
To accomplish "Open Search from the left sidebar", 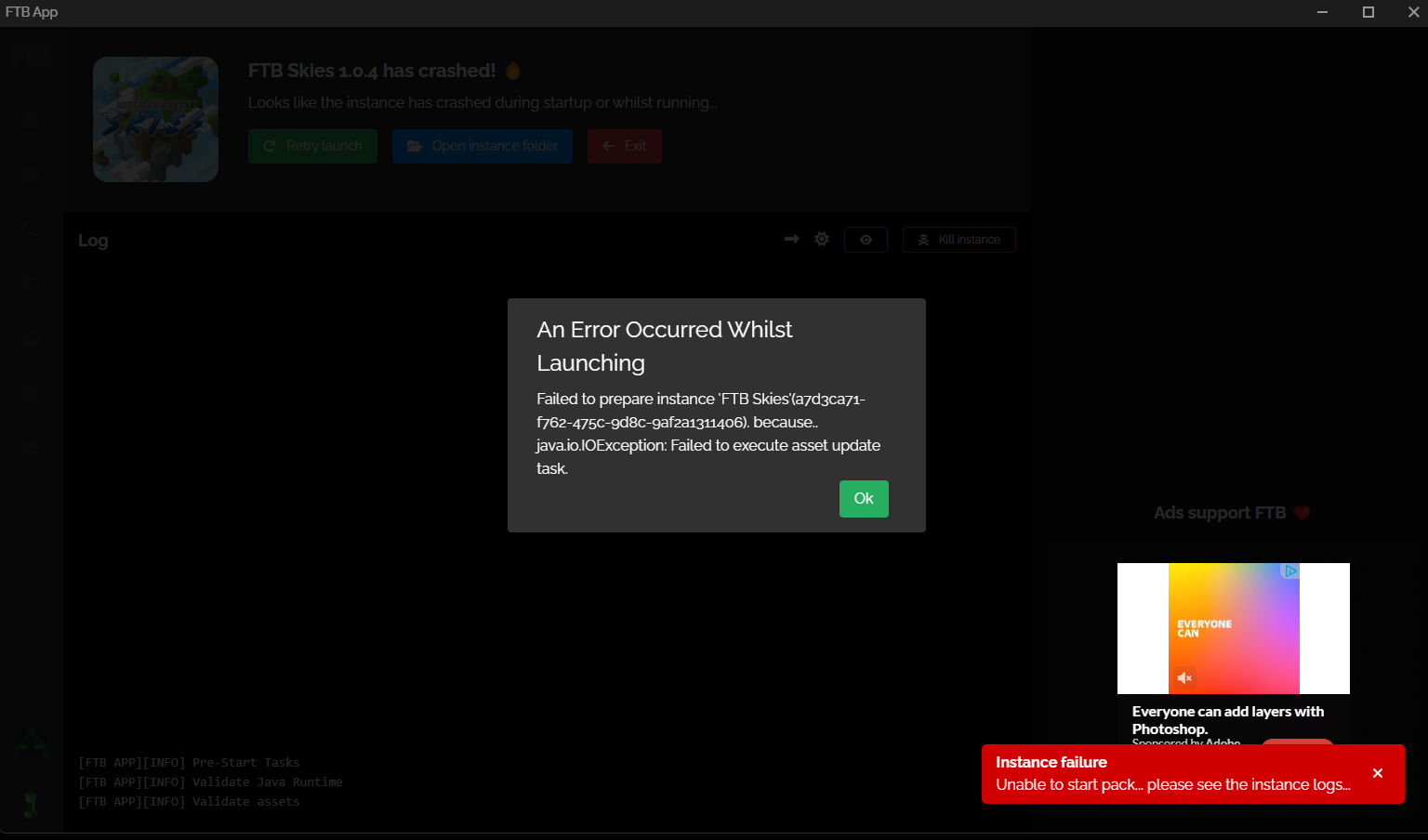I will [x=31, y=229].
